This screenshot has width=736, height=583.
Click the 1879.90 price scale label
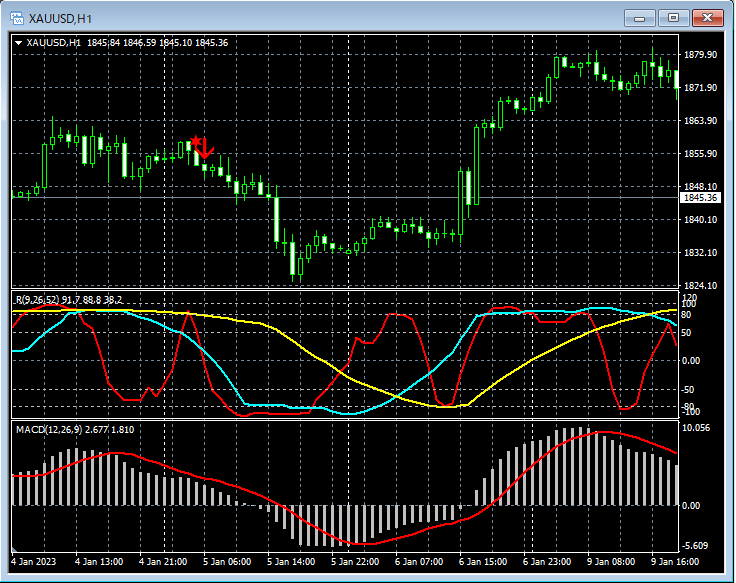pyautogui.click(x=700, y=55)
